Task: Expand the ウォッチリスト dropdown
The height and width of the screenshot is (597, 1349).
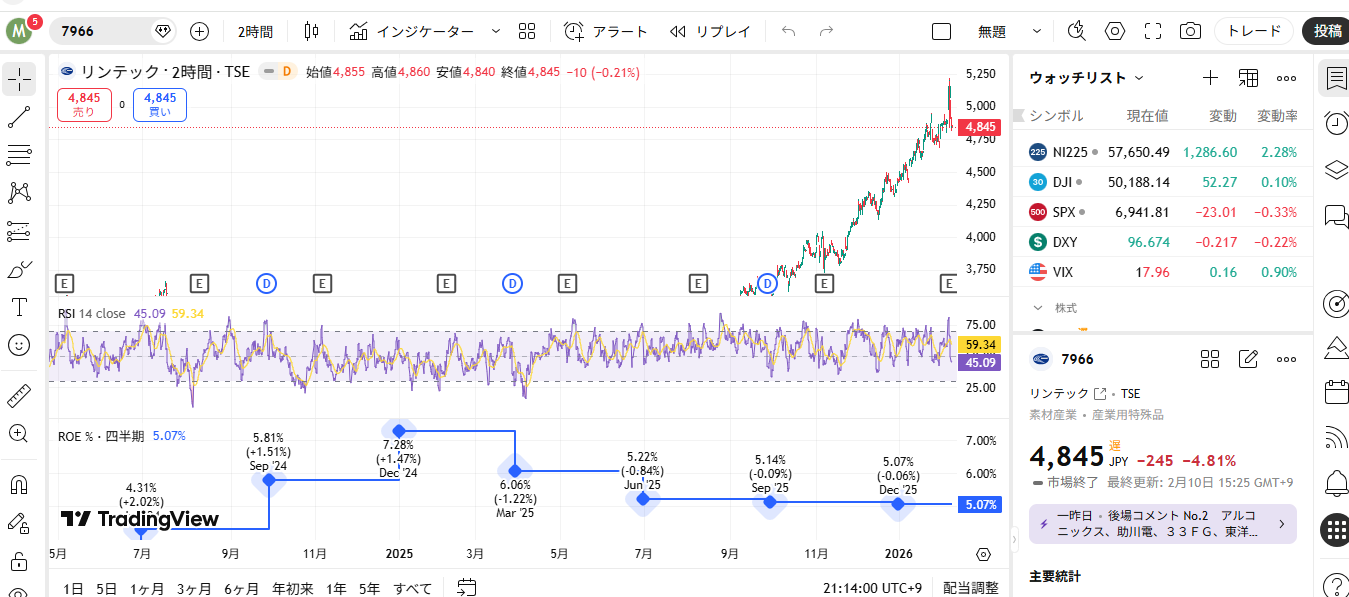Action: coord(1139,78)
